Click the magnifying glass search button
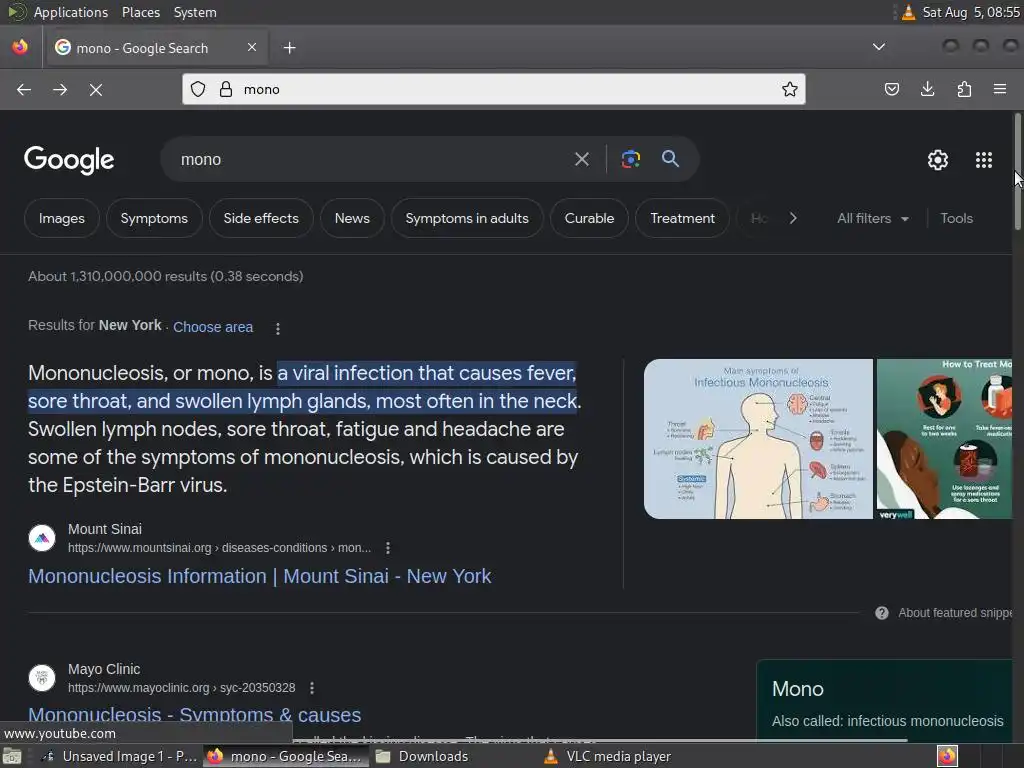Screen dimensions: 1024x768 pos(670,159)
